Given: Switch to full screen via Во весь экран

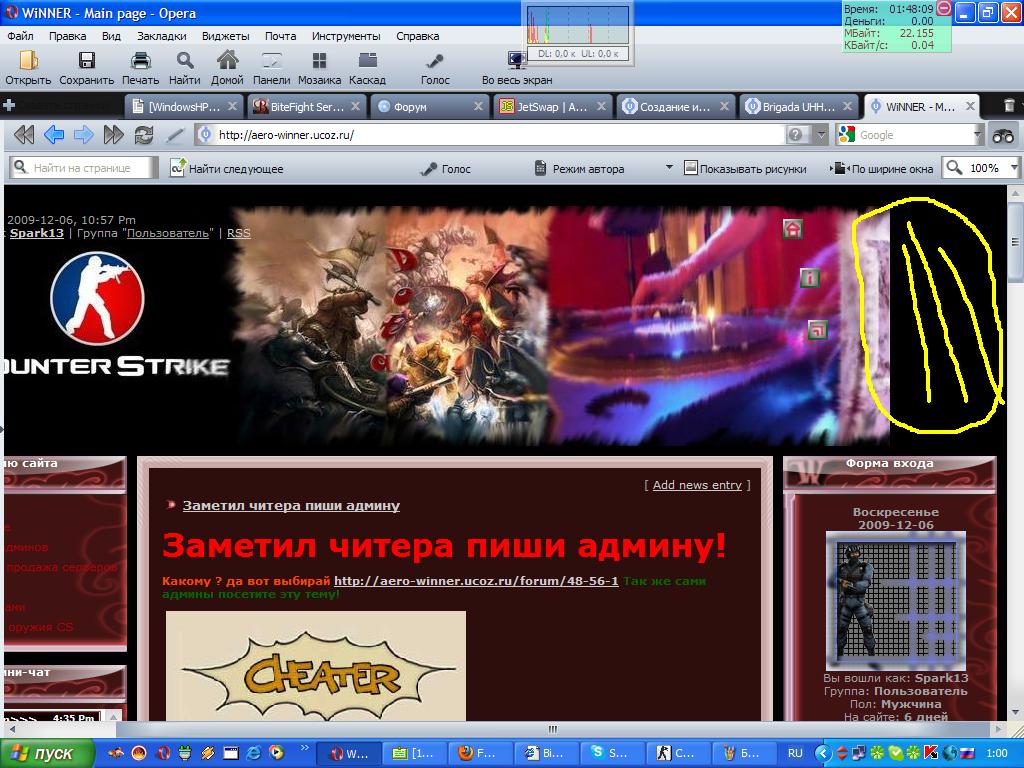Looking at the screenshot, I should (x=517, y=69).
